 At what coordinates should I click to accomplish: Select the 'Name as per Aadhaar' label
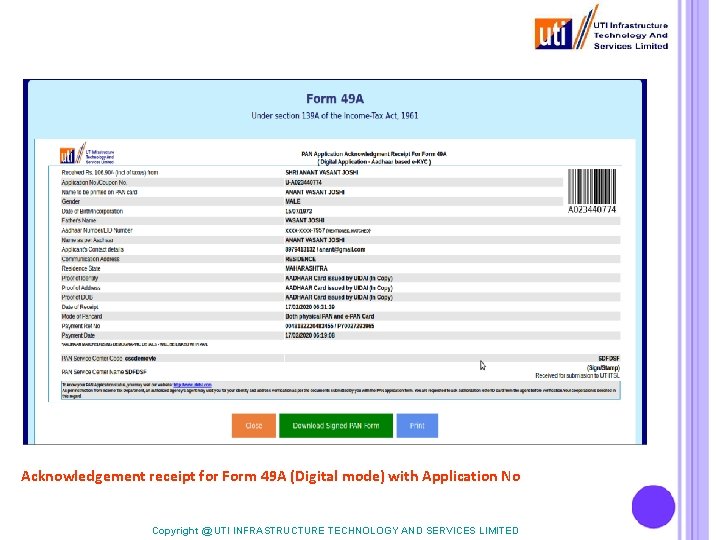(x=87, y=240)
